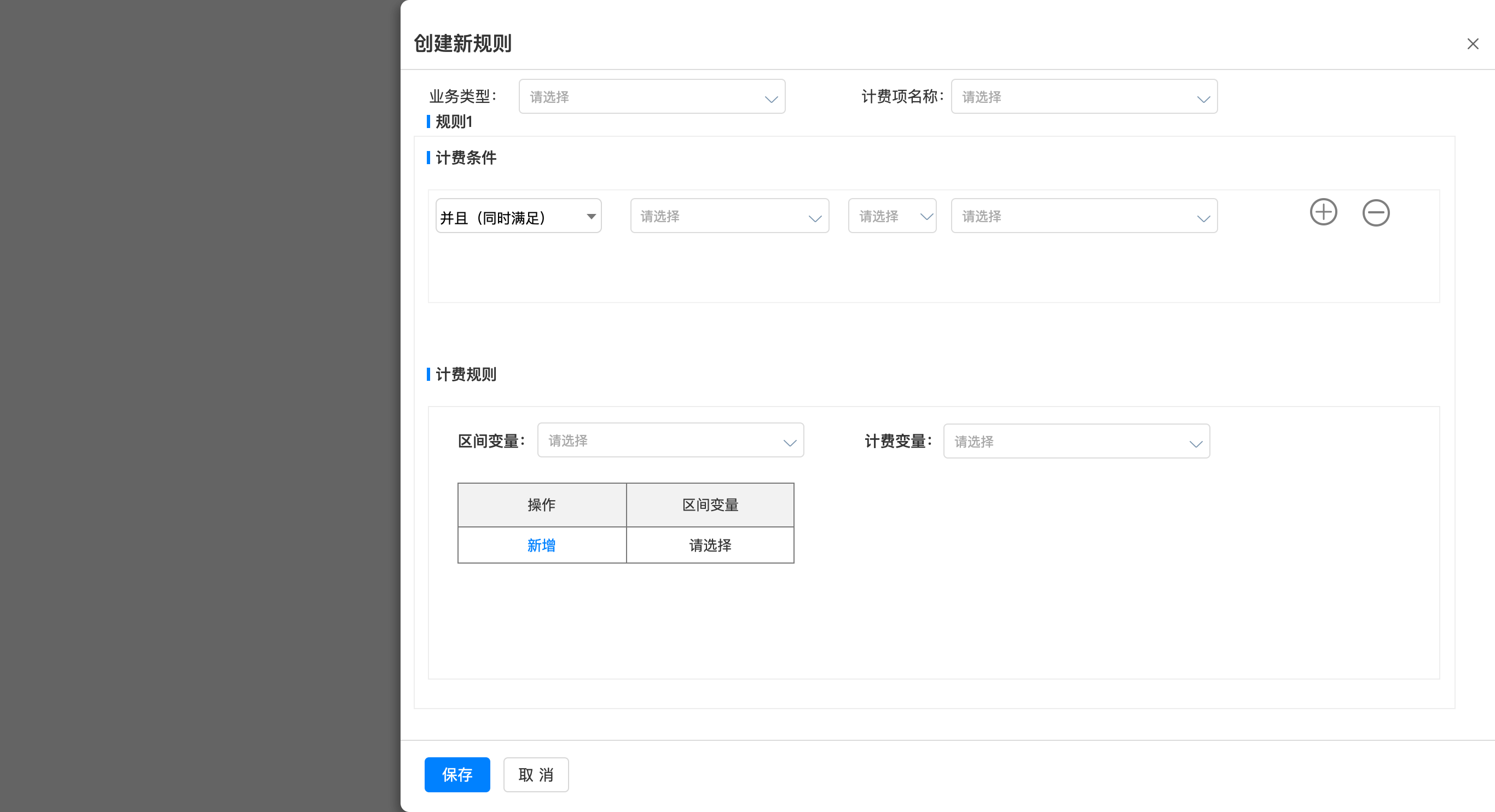This screenshot has height=812, width=1495.
Task: Remove the condition row with minus icon
Action: [x=1376, y=212]
